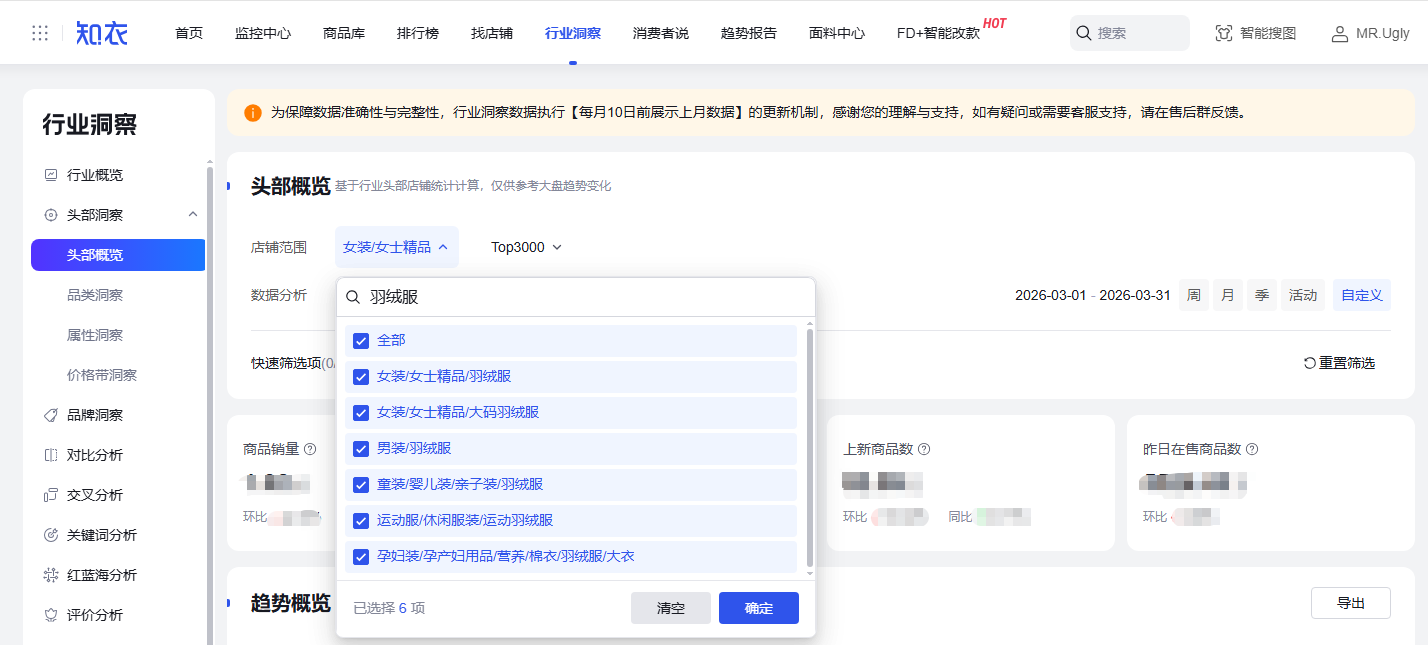The image size is (1428, 645).
Task: Open 商品库 in top navigation
Action: 344,33
